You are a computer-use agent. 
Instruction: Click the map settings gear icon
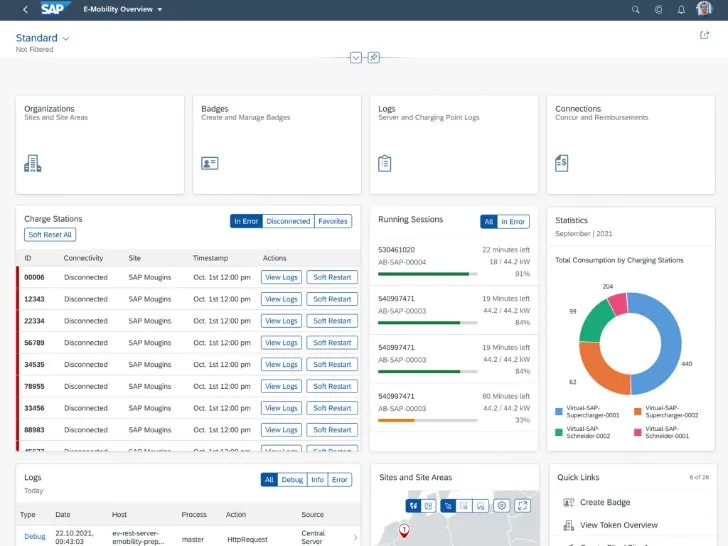coord(502,506)
